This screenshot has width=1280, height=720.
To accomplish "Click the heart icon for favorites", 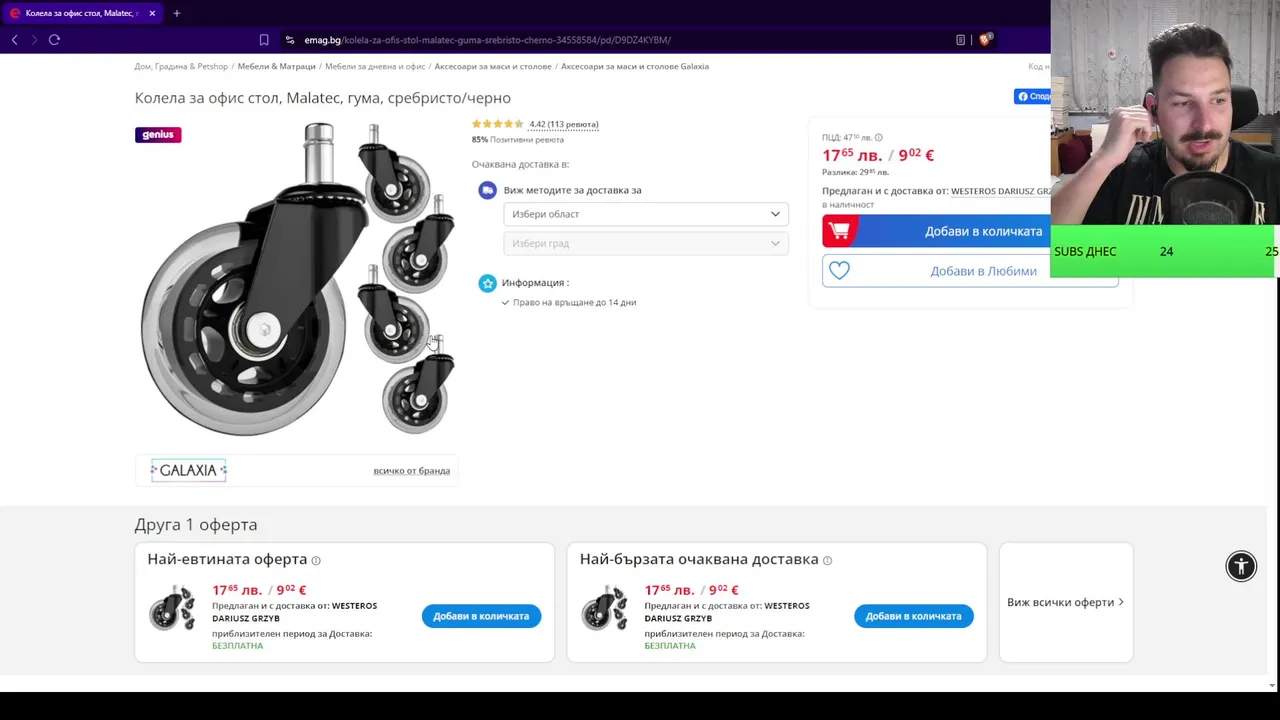I will point(839,271).
